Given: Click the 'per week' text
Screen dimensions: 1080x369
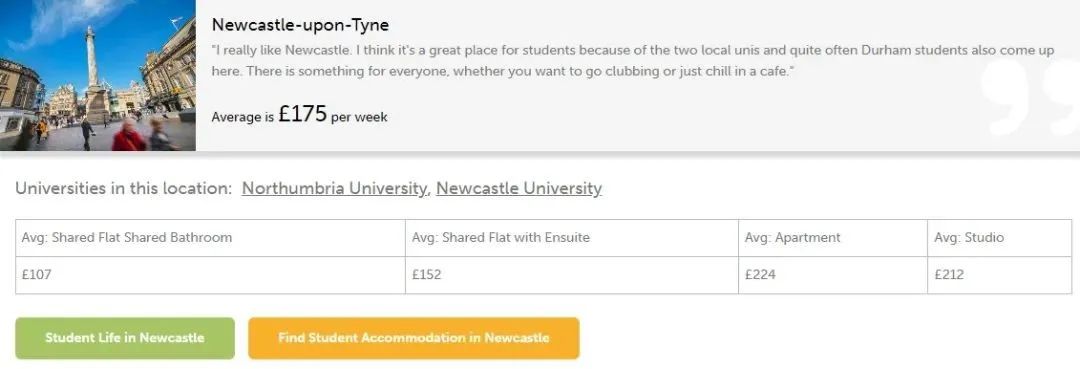Looking at the screenshot, I should (x=359, y=117).
